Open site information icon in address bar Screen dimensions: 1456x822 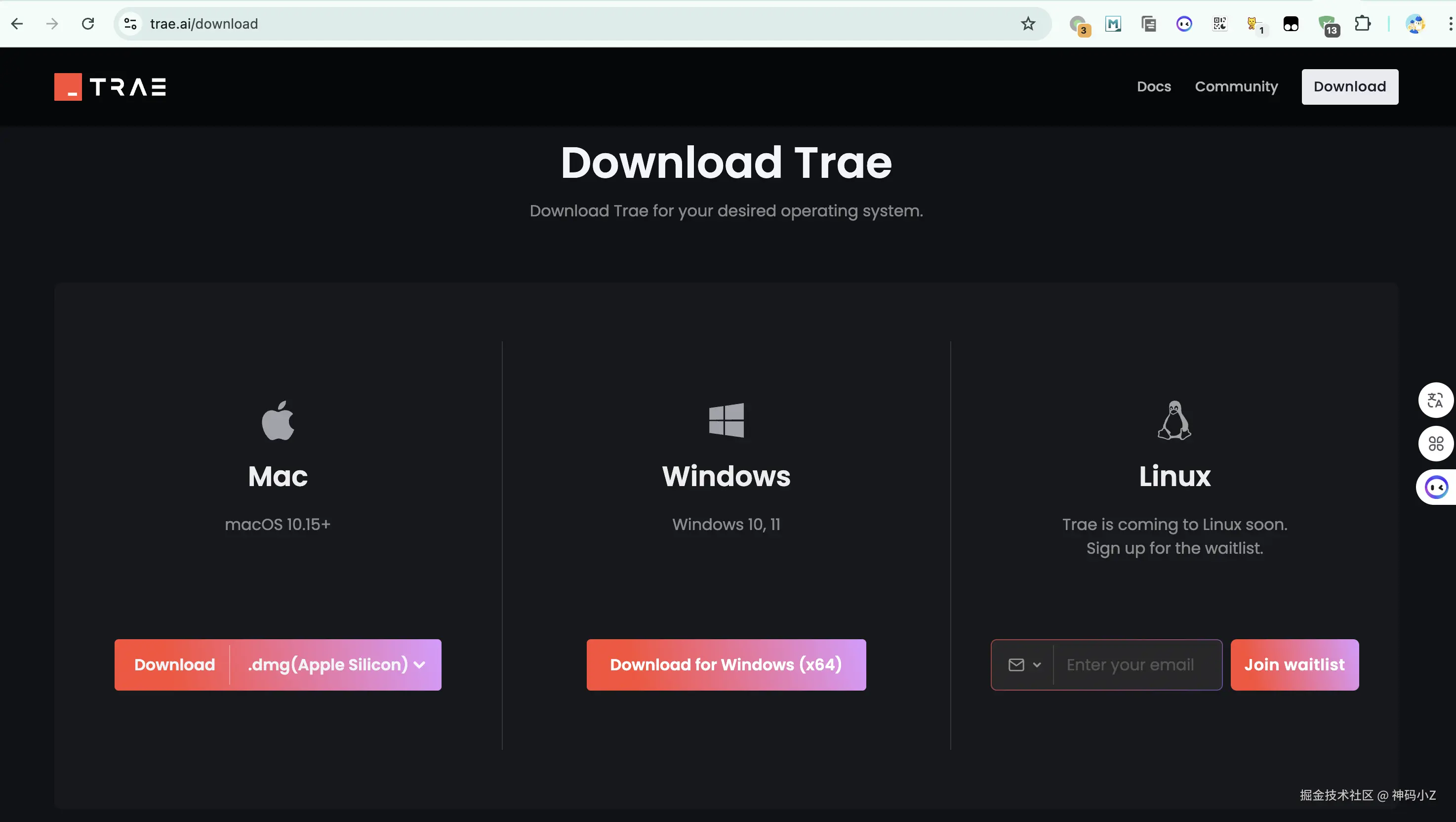pos(130,24)
